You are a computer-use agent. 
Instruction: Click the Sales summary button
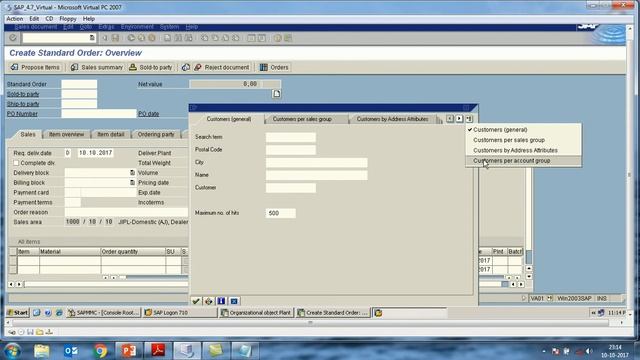click(97, 67)
